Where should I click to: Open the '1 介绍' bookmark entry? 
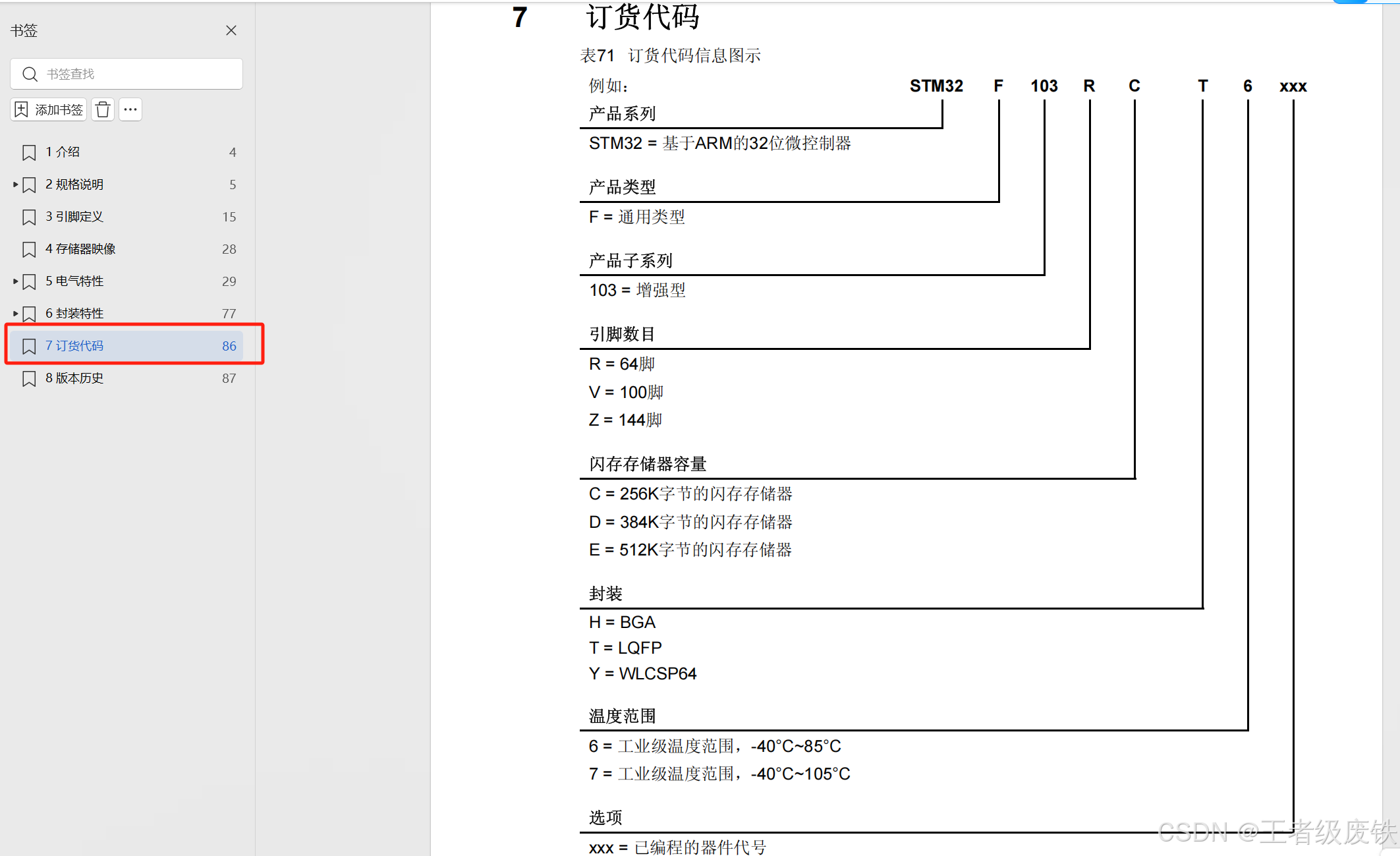(x=63, y=152)
